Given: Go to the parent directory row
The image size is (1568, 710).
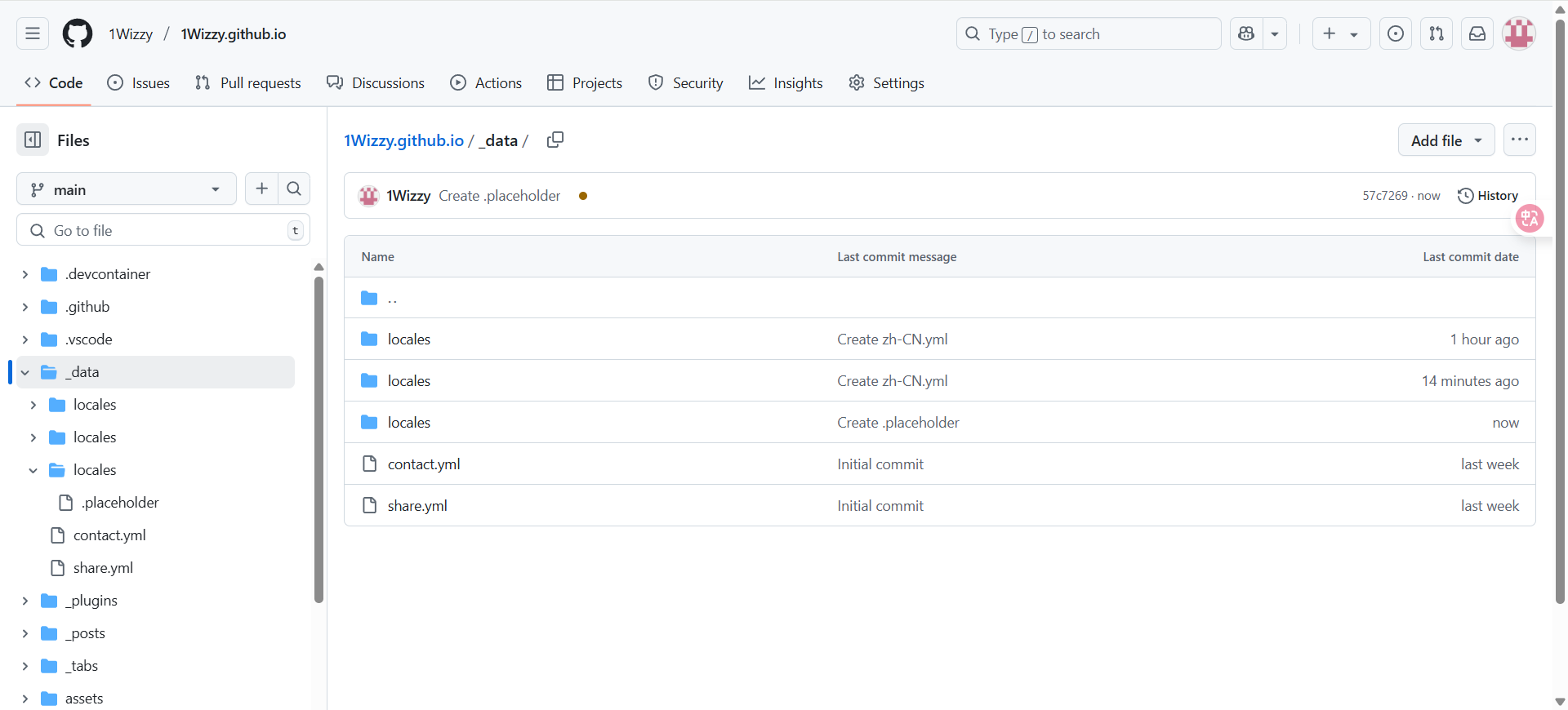Looking at the screenshot, I should [x=939, y=298].
